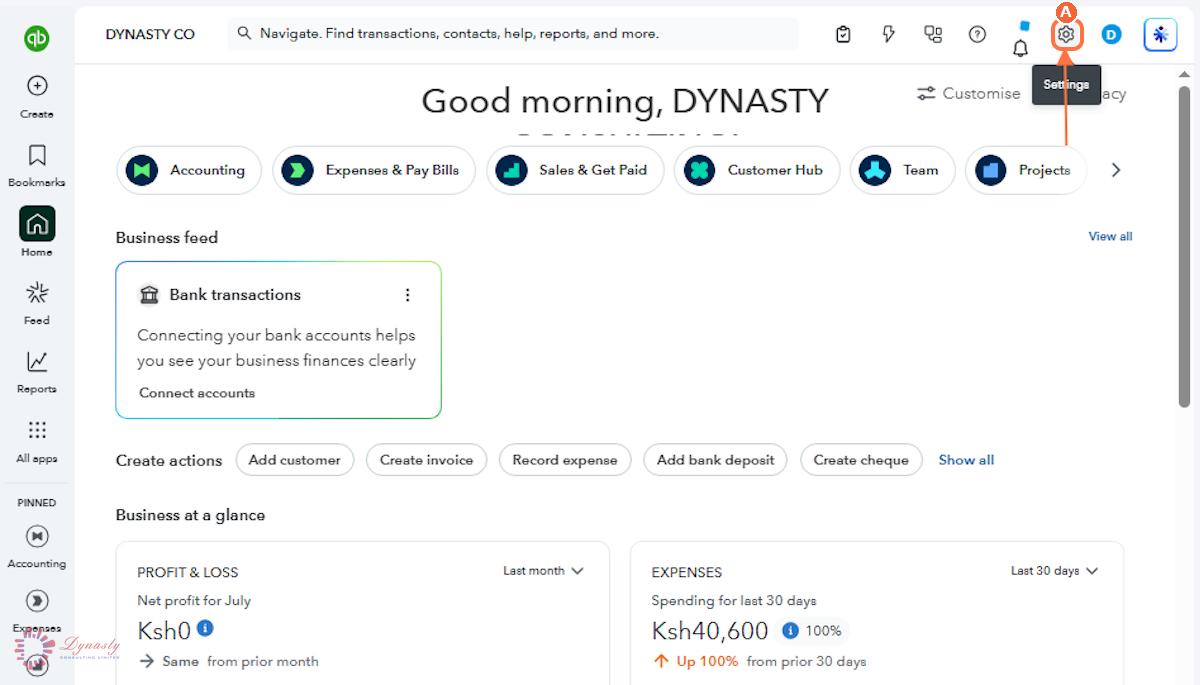
Task: Open pinned Expenses sidebar icon
Action: point(37,601)
